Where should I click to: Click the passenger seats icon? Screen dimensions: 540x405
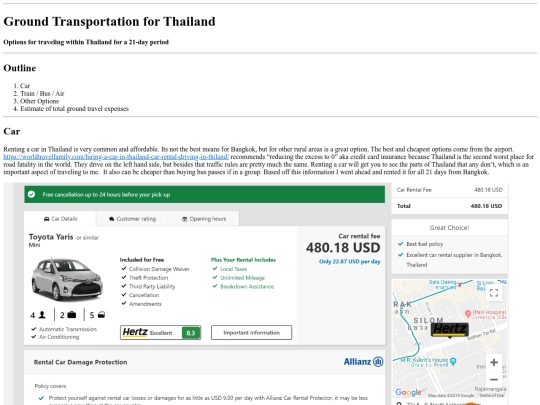point(42,315)
